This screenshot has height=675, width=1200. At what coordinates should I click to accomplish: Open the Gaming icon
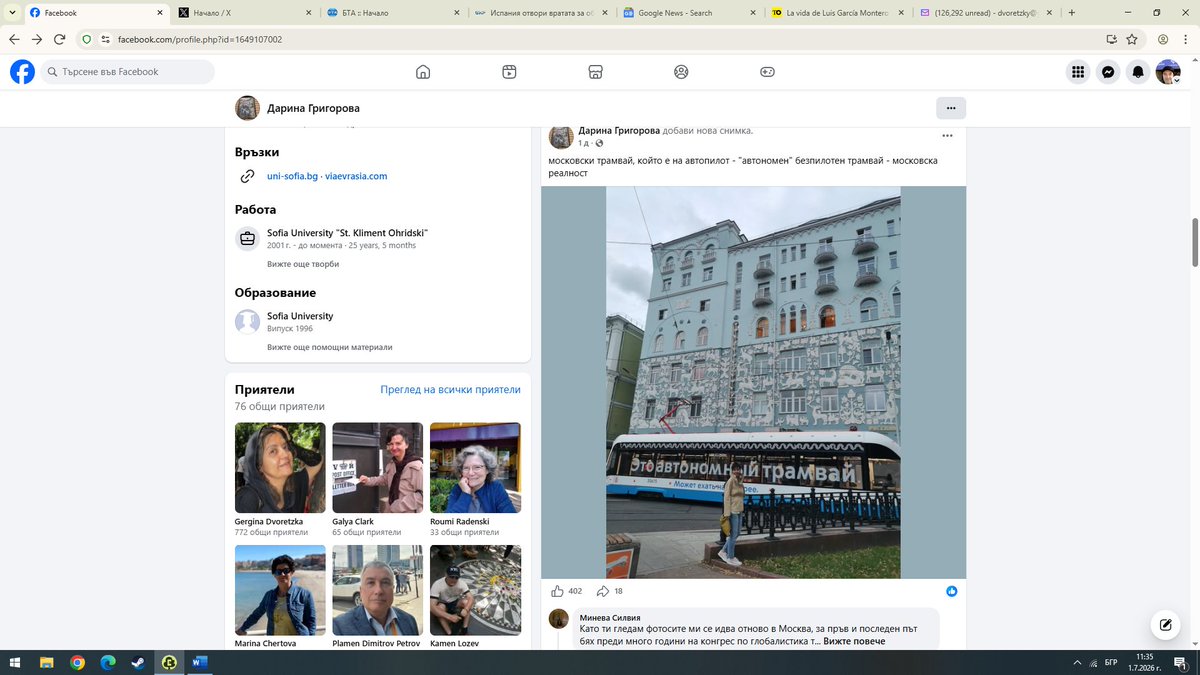(767, 72)
